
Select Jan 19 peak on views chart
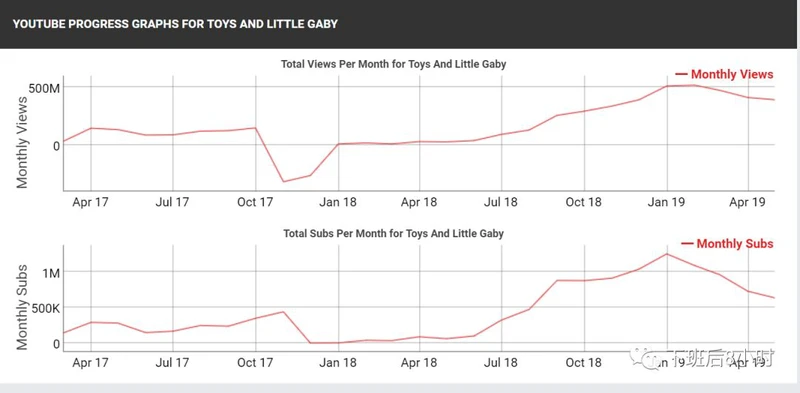(667, 86)
